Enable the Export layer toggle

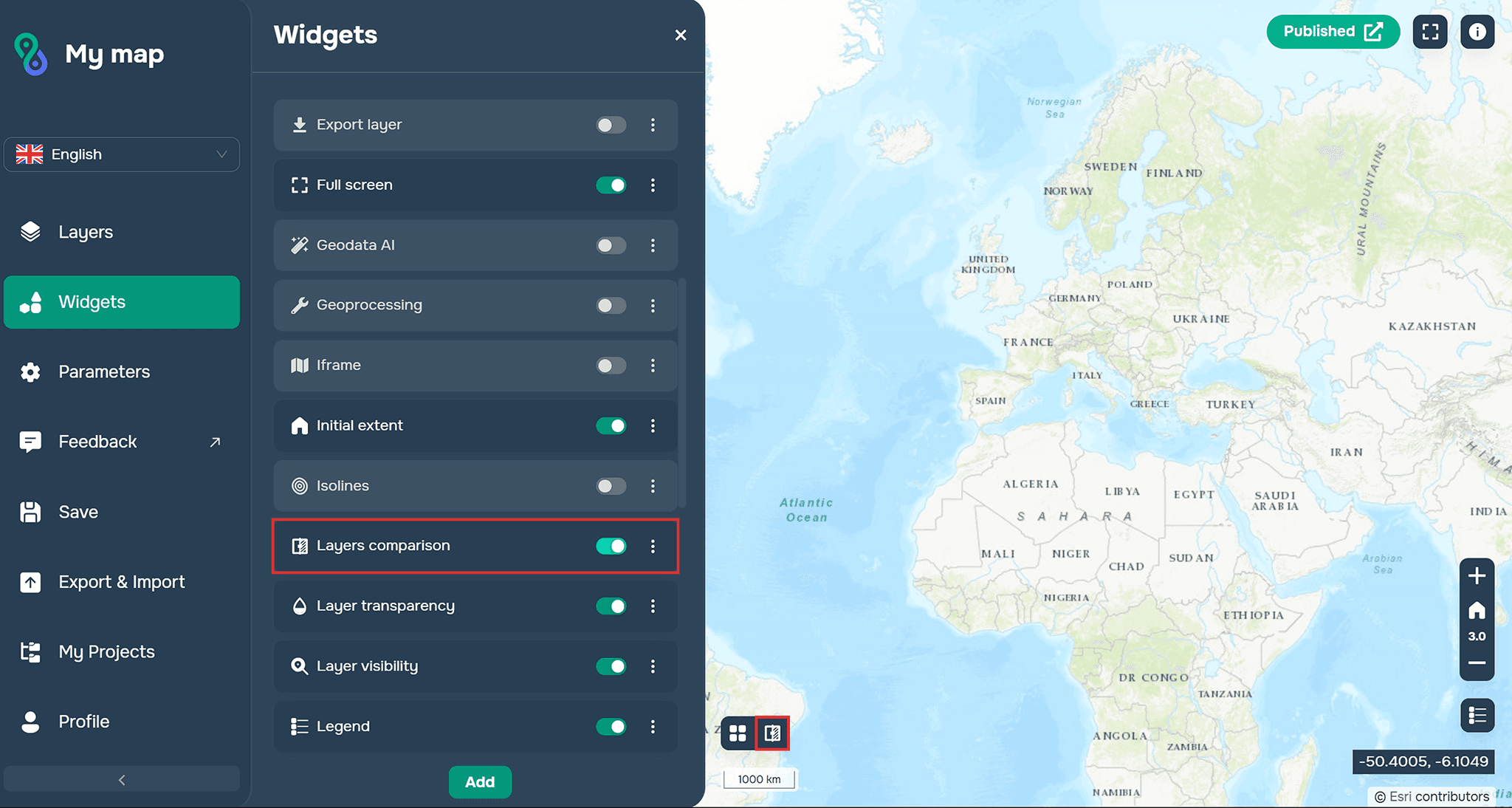(611, 125)
